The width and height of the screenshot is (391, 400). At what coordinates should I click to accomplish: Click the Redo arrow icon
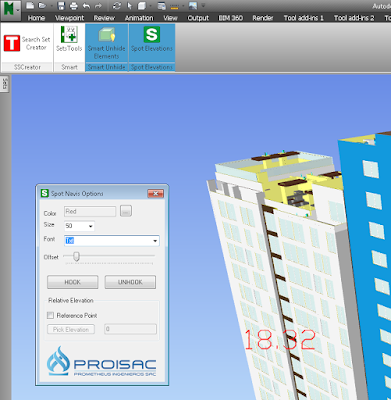coord(98,6)
